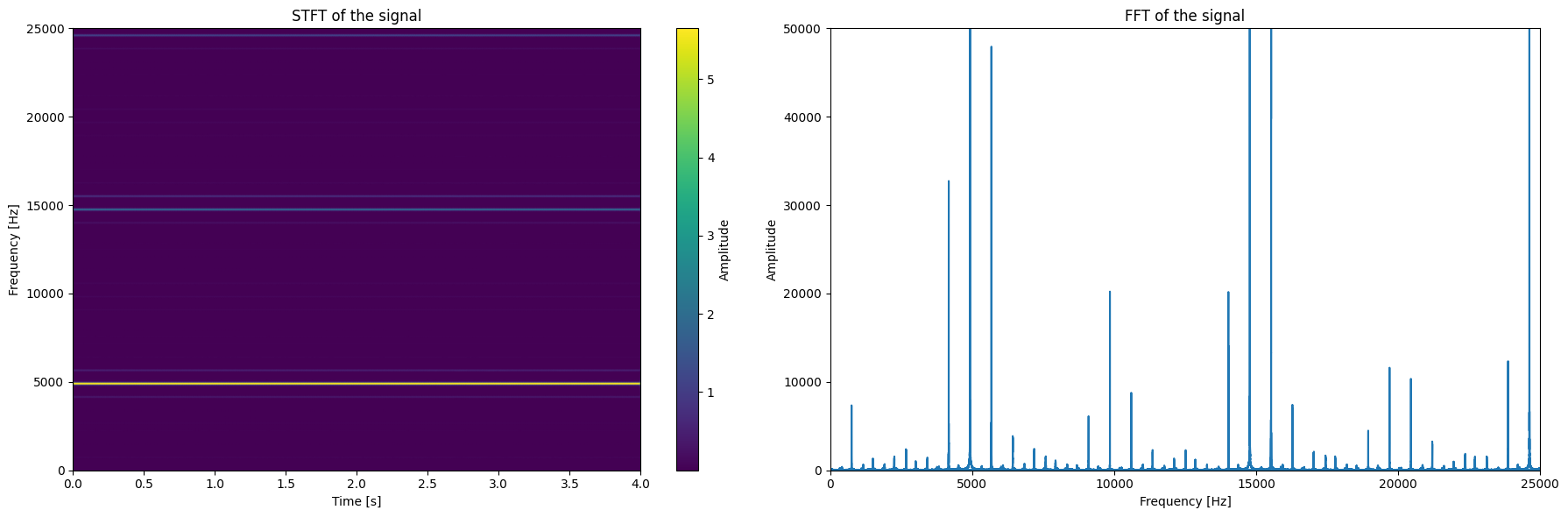Click STFT x-axis tick 0.5
The width and height of the screenshot is (1568, 517).
click(144, 484)
